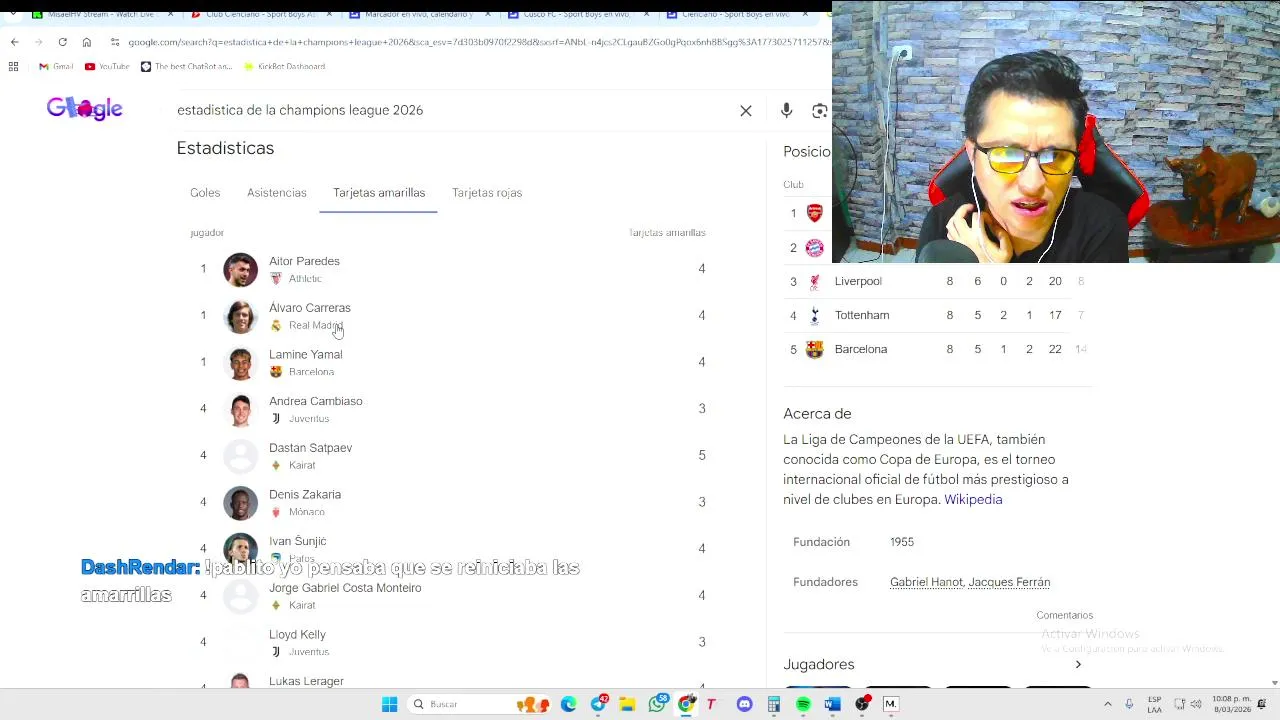The width and height of the screenshot is (1280, 720).
Task: Click Dastan Satpaev player name
Action: pos(310,448)
